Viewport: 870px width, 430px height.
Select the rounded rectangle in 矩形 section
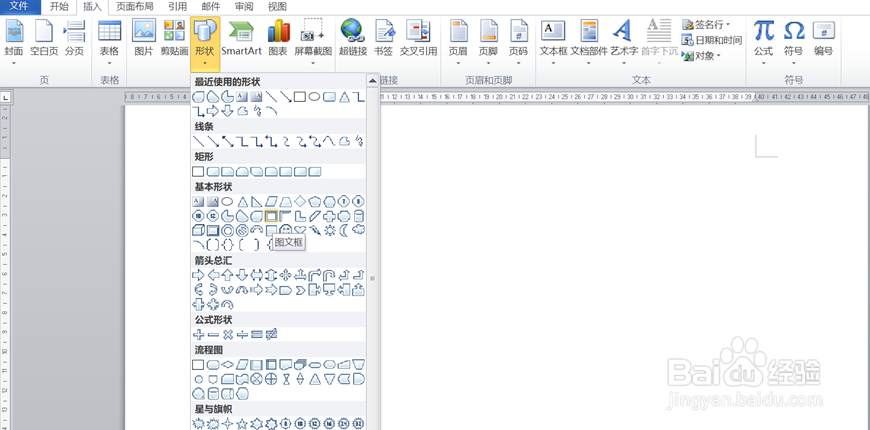(213, 171)
